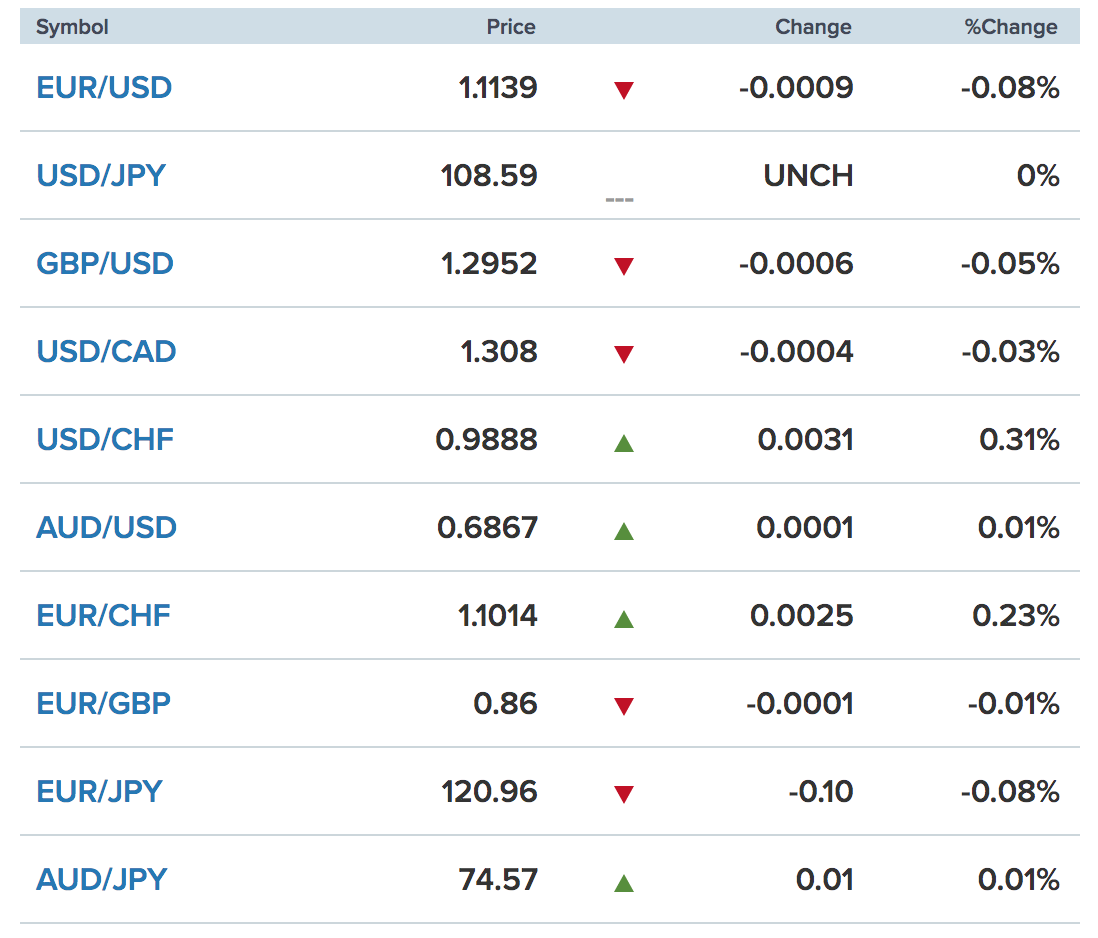Select the EUR/GBP price value 0.86

[x=505, y=704]
